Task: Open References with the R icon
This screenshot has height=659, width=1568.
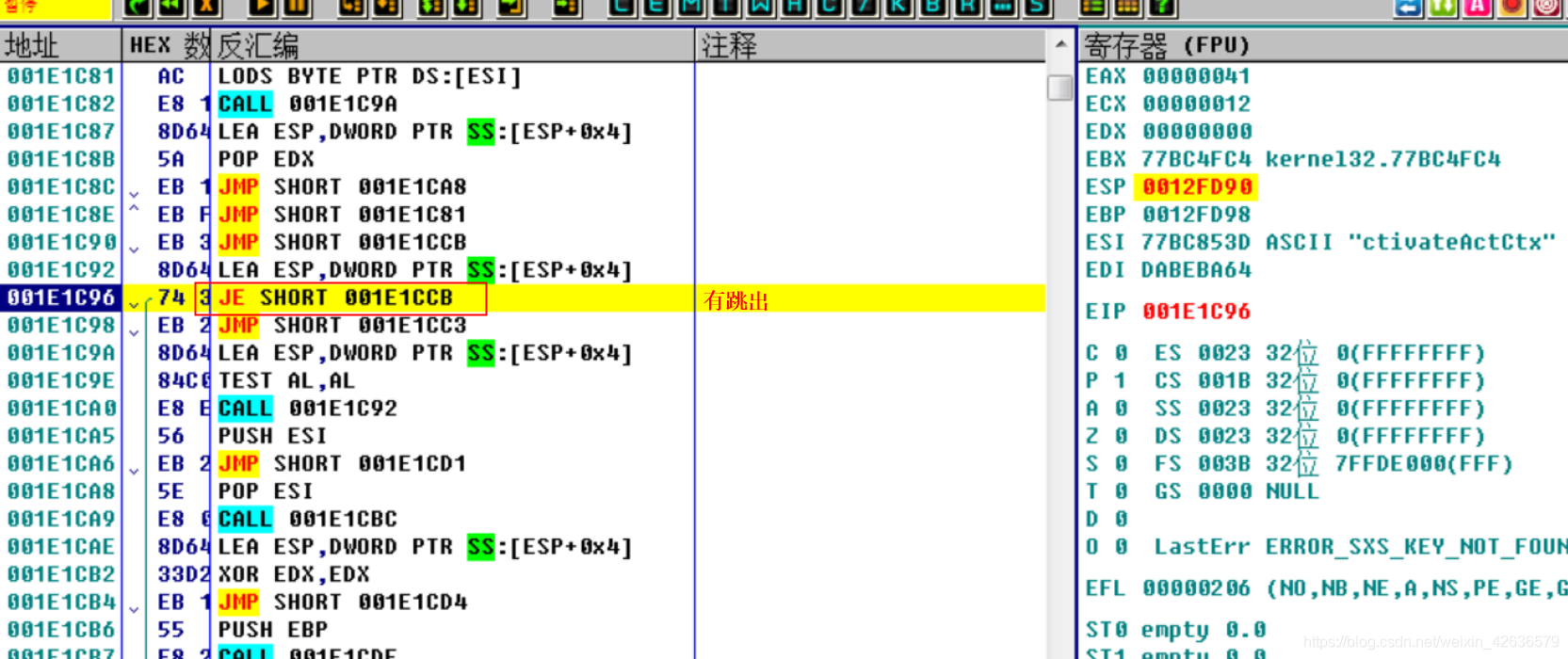Action: [x=967, y=8]
